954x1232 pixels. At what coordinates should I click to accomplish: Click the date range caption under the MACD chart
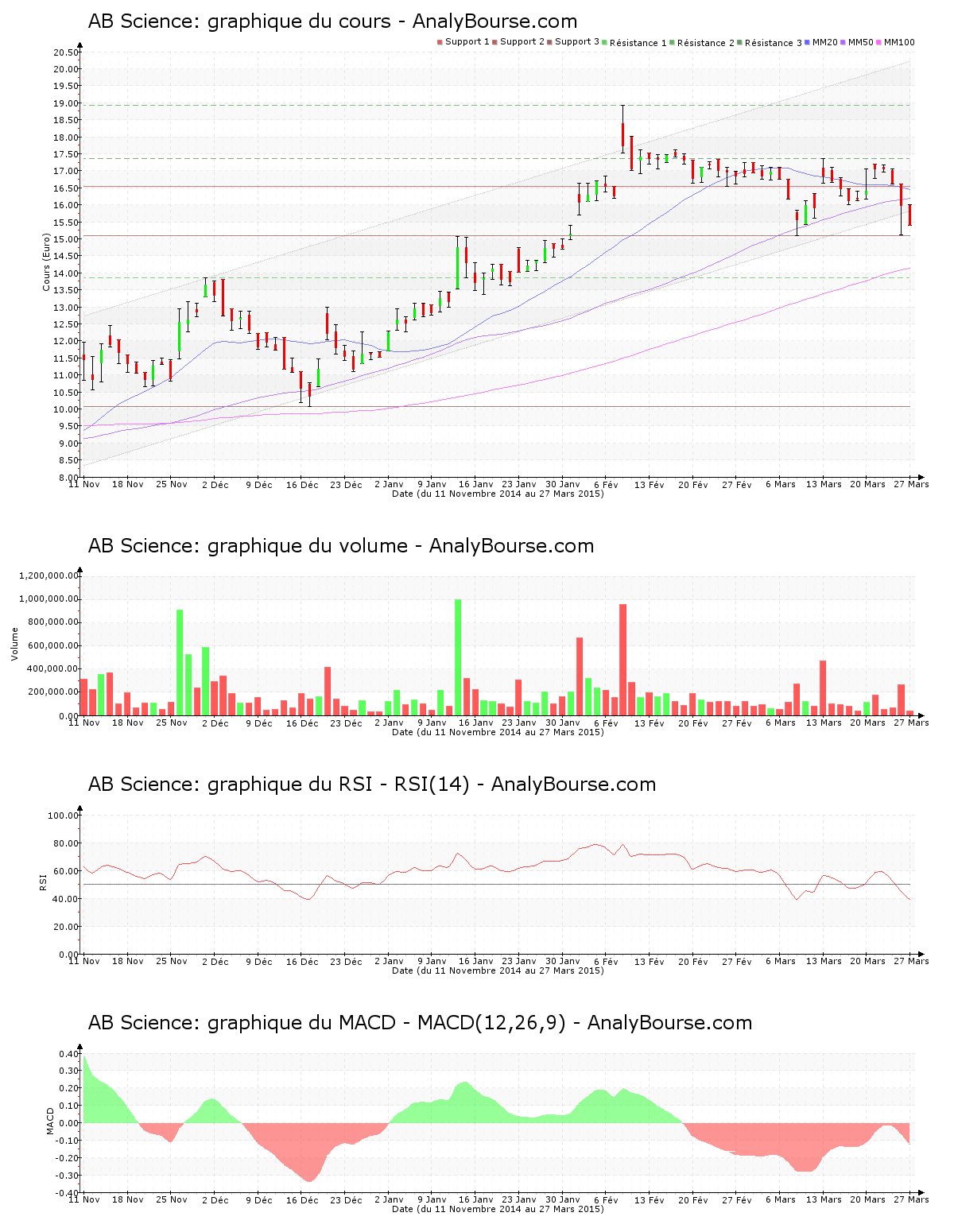tap(498, 1209)
